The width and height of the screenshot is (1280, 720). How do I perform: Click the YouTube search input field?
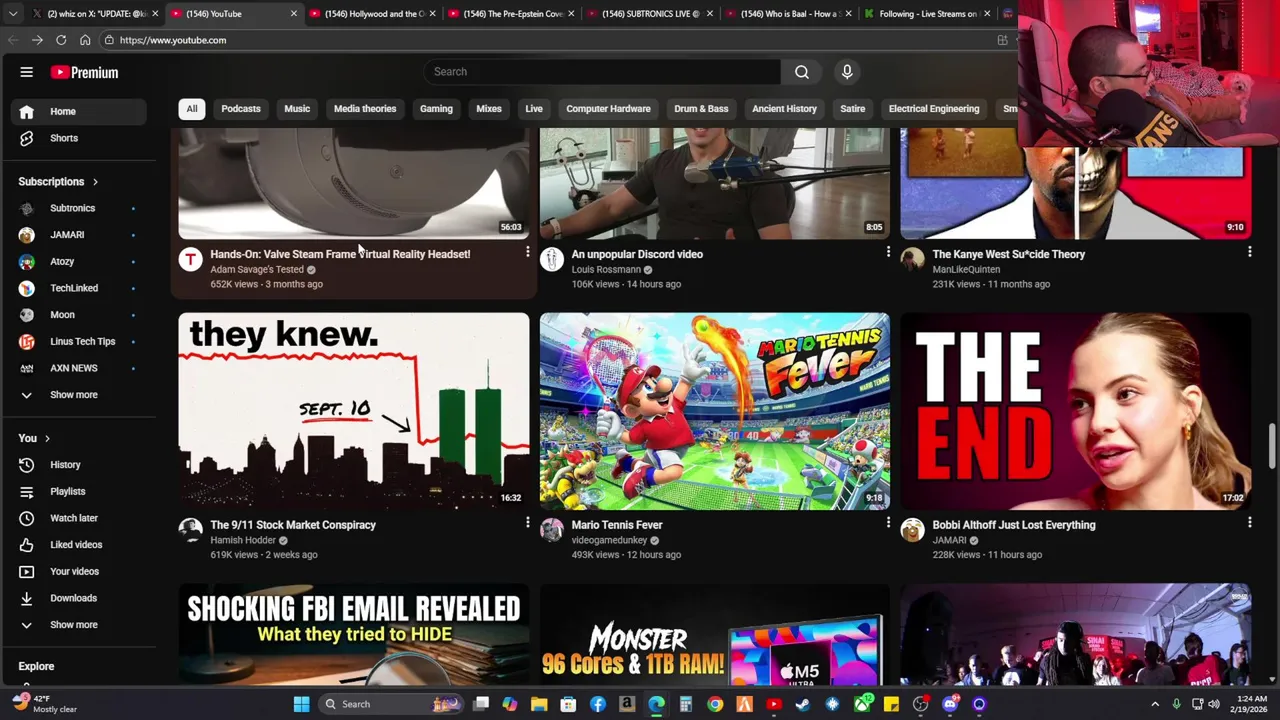click(602, 72)
